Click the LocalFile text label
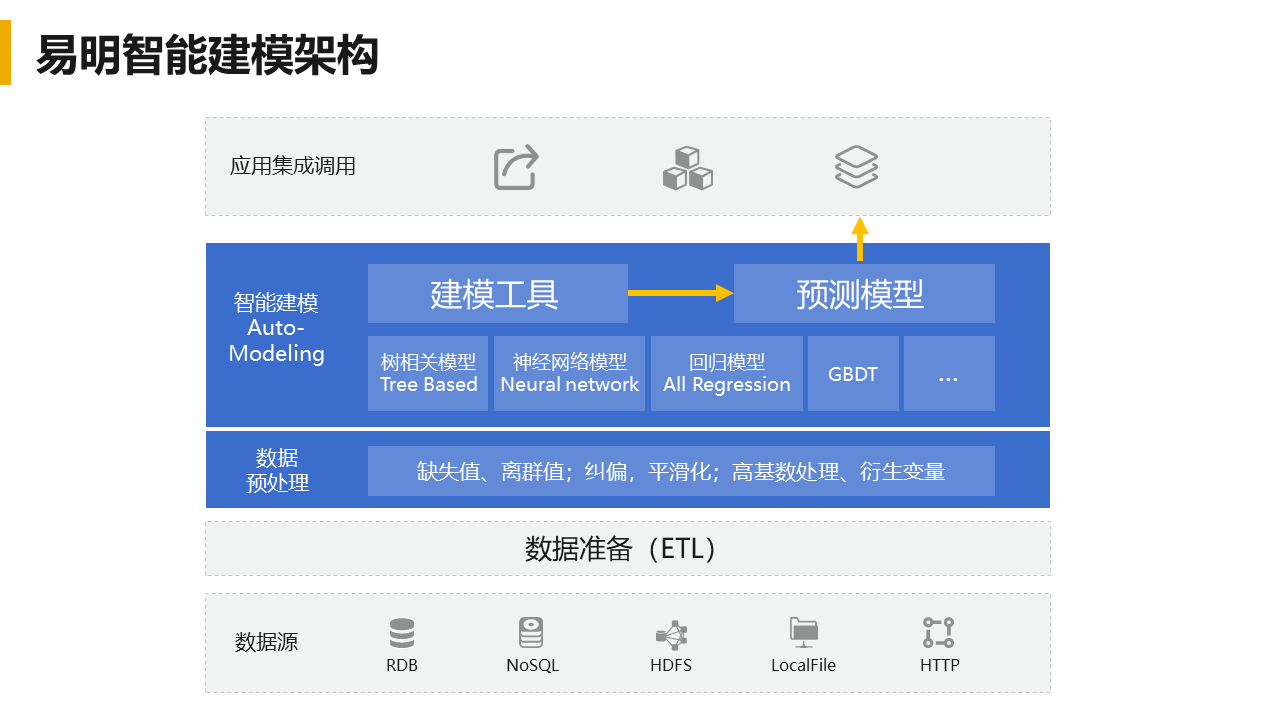This screenshot has width=1280, height=720. coord(803,665)
